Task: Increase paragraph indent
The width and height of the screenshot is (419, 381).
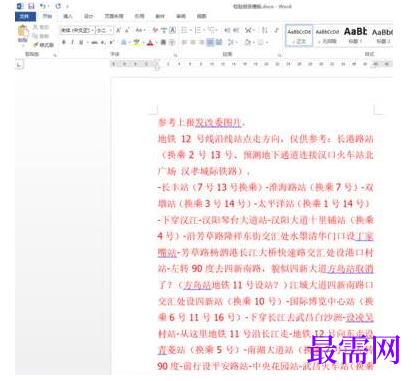Action: pyautogui.click(x=236, y=30)
